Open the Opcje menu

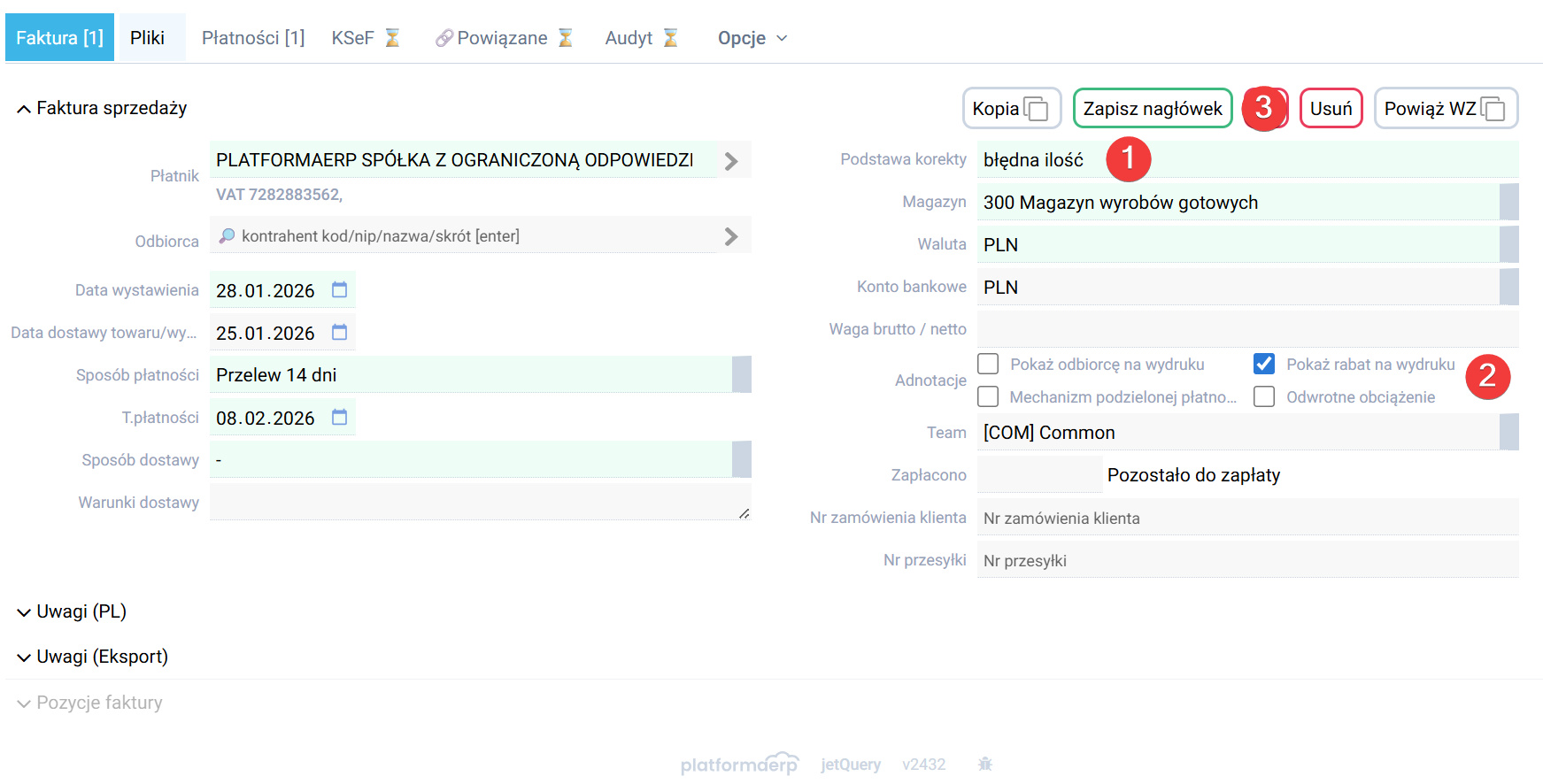752,38
